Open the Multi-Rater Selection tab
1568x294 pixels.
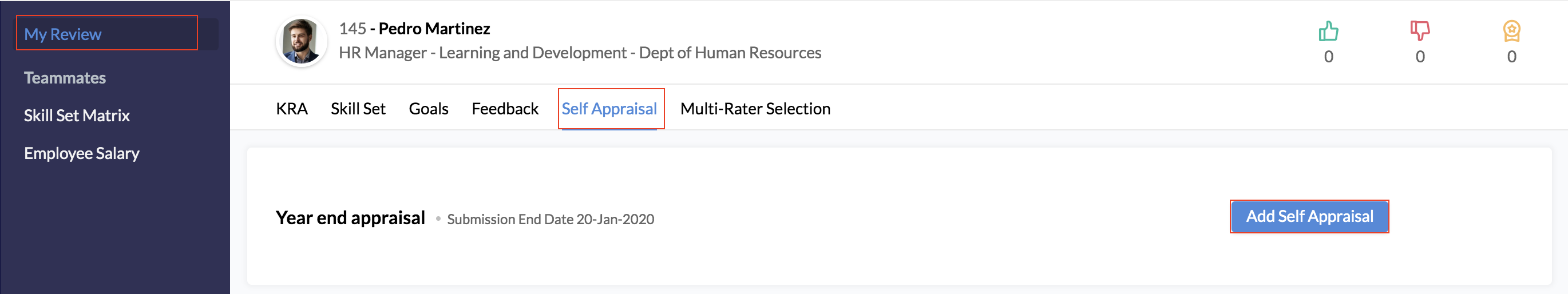point(755,108)
